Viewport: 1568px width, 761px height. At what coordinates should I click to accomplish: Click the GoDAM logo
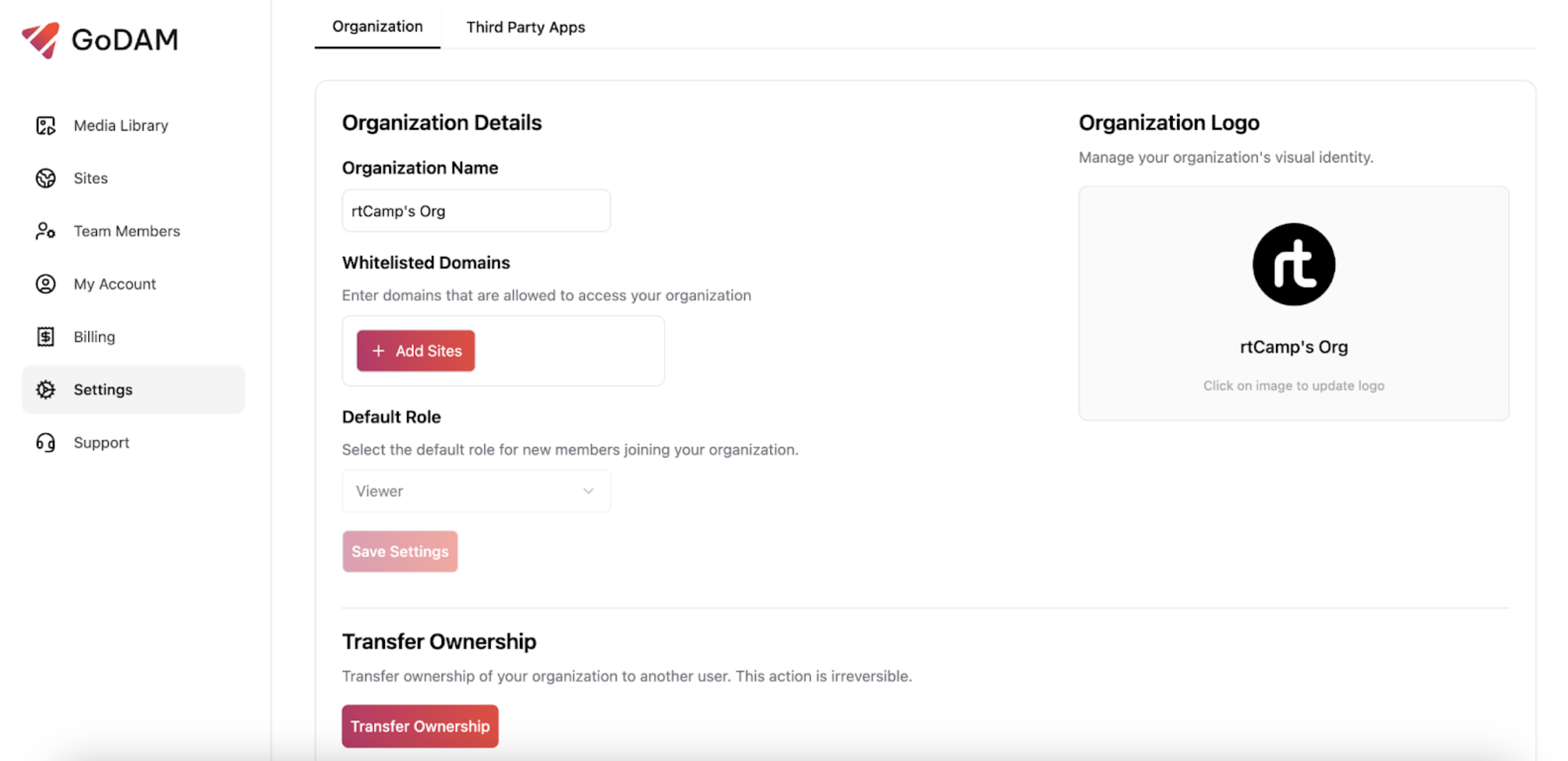click(100, 39)
